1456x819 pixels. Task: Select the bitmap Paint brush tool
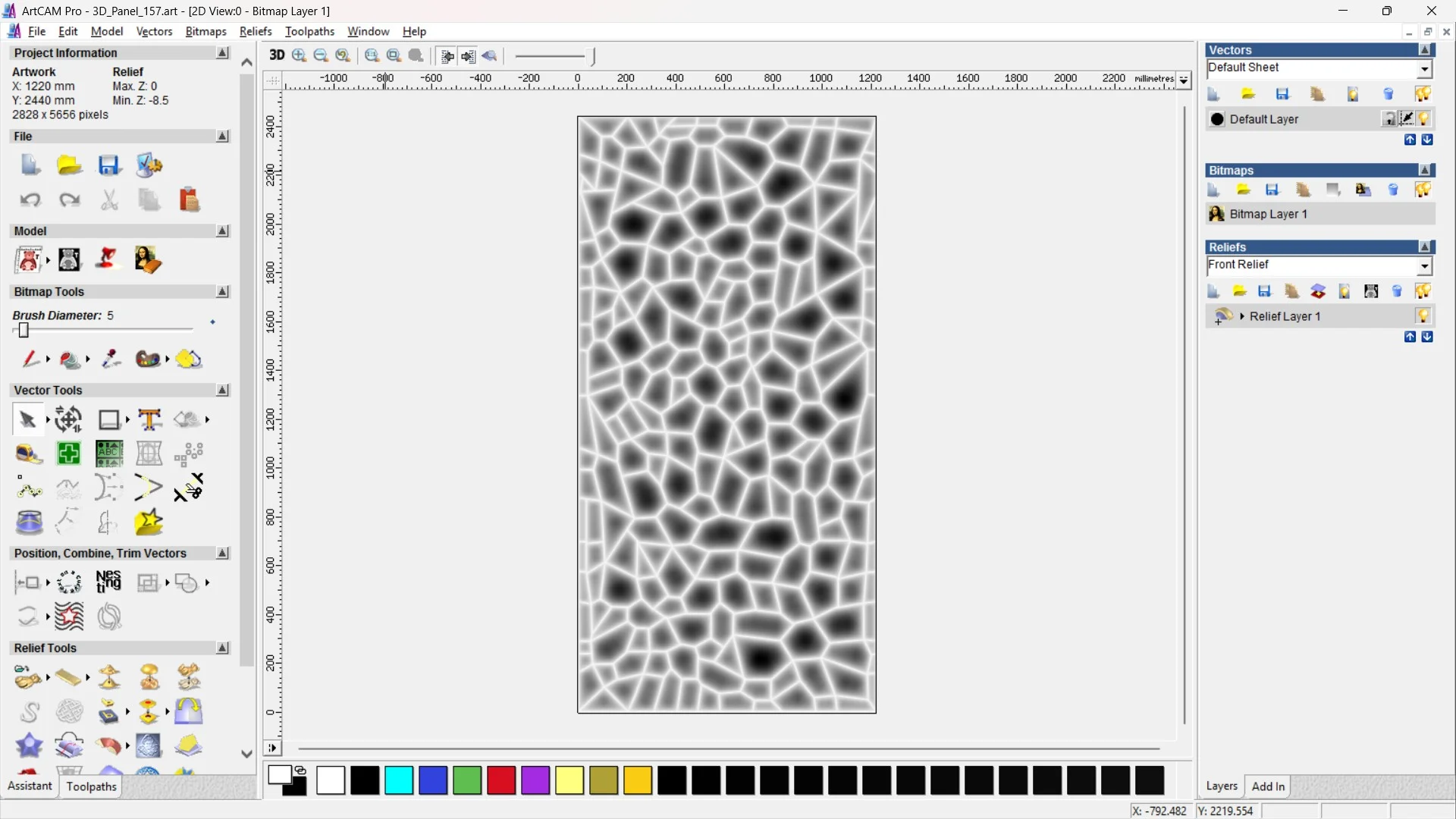pyautogui.click(x=30, y=359)
